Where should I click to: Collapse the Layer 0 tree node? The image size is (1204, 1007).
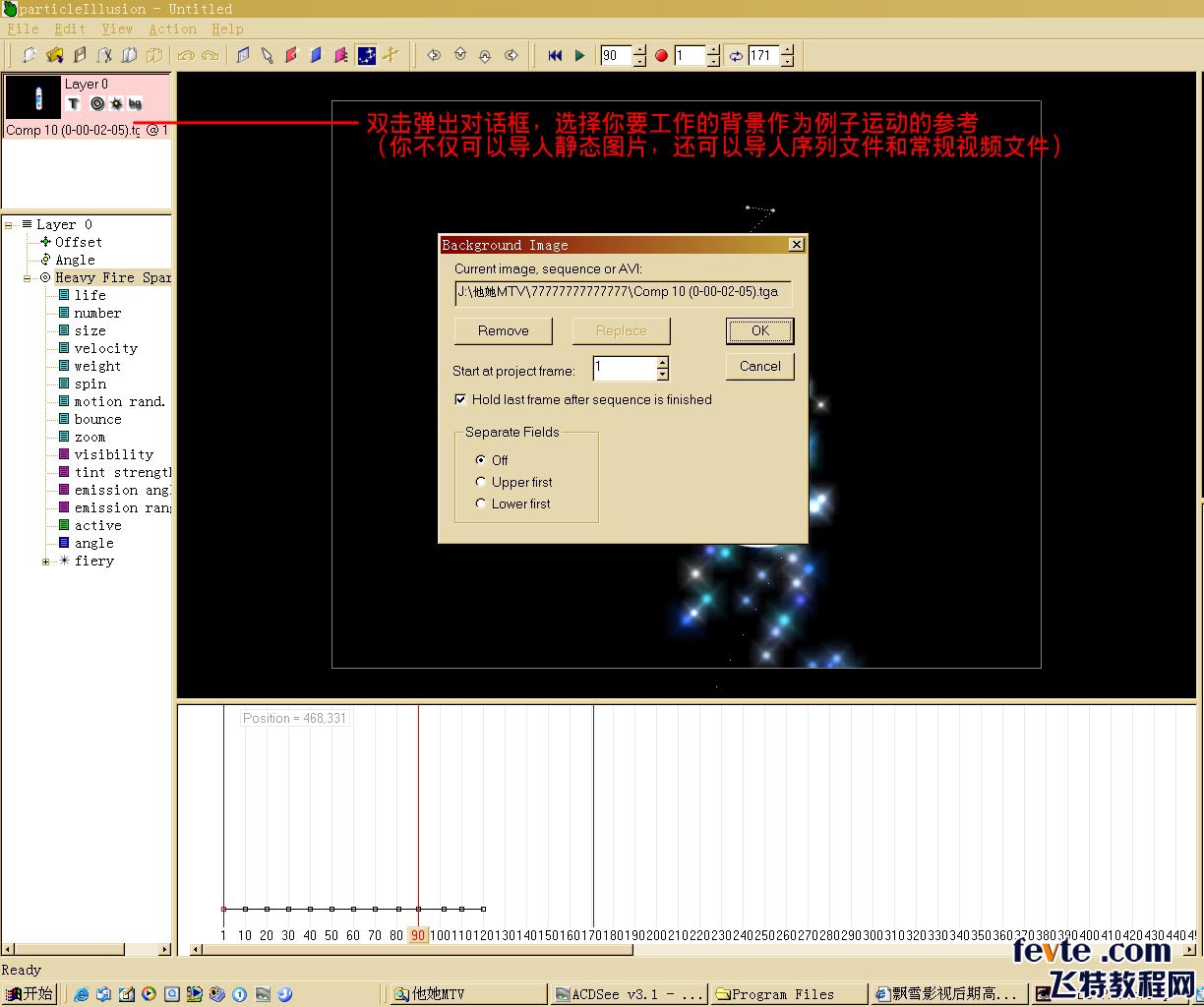click(x=9, y=225)
